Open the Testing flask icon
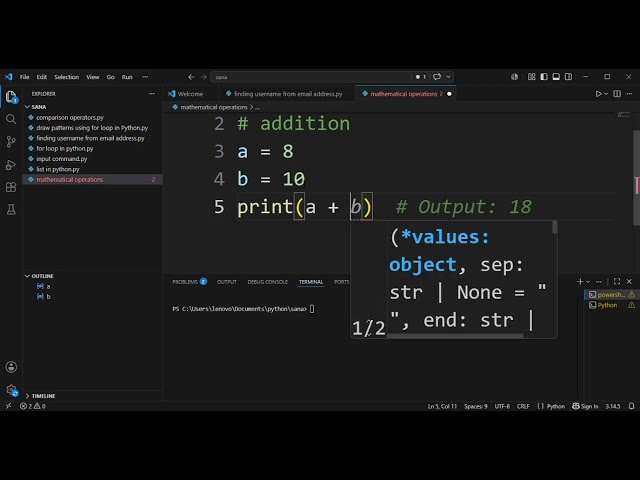Viewport: 640px width, 480px height. pos(11,209)
